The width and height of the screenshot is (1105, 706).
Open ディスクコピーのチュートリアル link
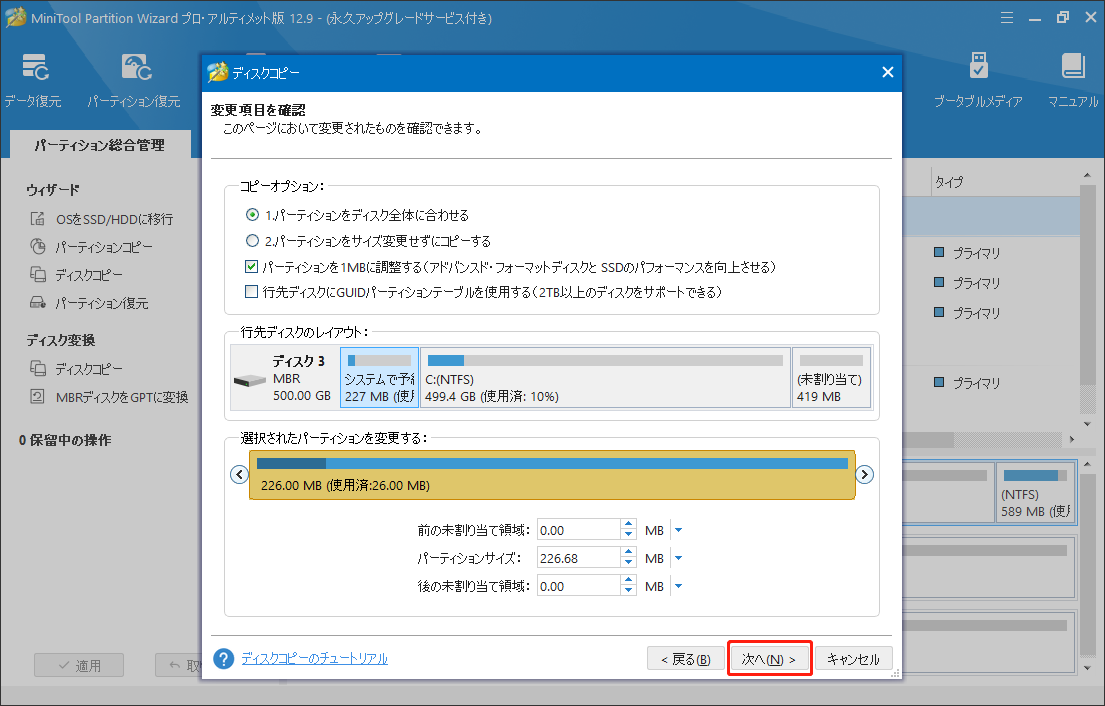point(314,658)
